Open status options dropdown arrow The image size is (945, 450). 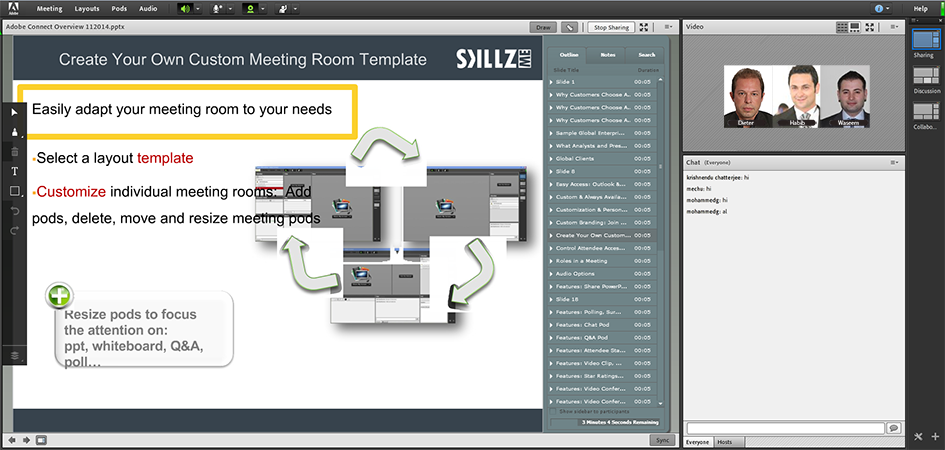(x=295, y=9)
